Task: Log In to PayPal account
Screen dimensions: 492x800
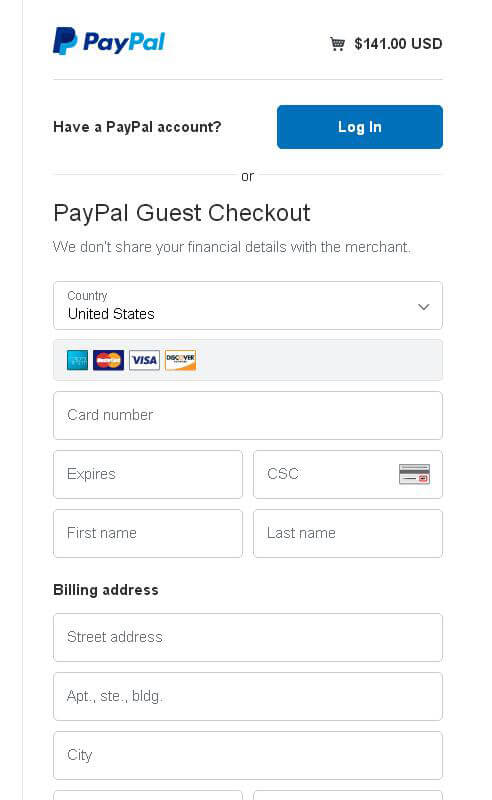Action: coord(360,127)
